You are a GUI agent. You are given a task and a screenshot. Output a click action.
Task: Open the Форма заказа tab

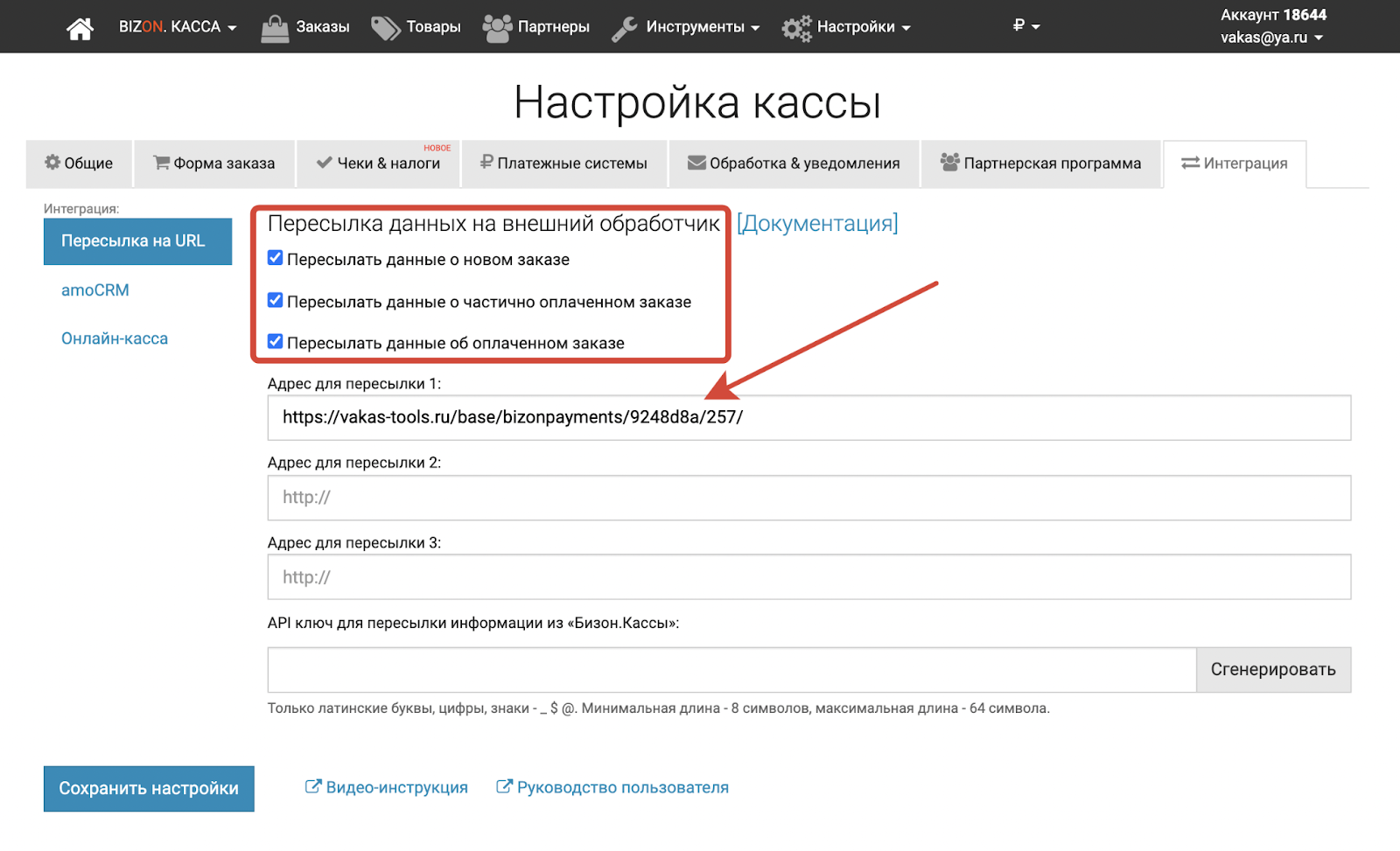[x=214, y=164]
